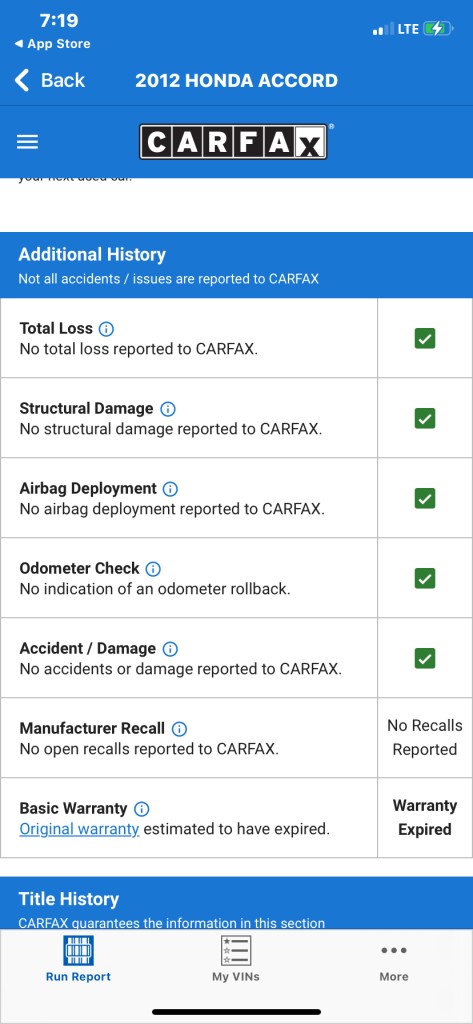The height and width of the screenshot is (1024, 473).
Task: Click the Structural Damage green checkmark
Action: click(x=425, y=418)
